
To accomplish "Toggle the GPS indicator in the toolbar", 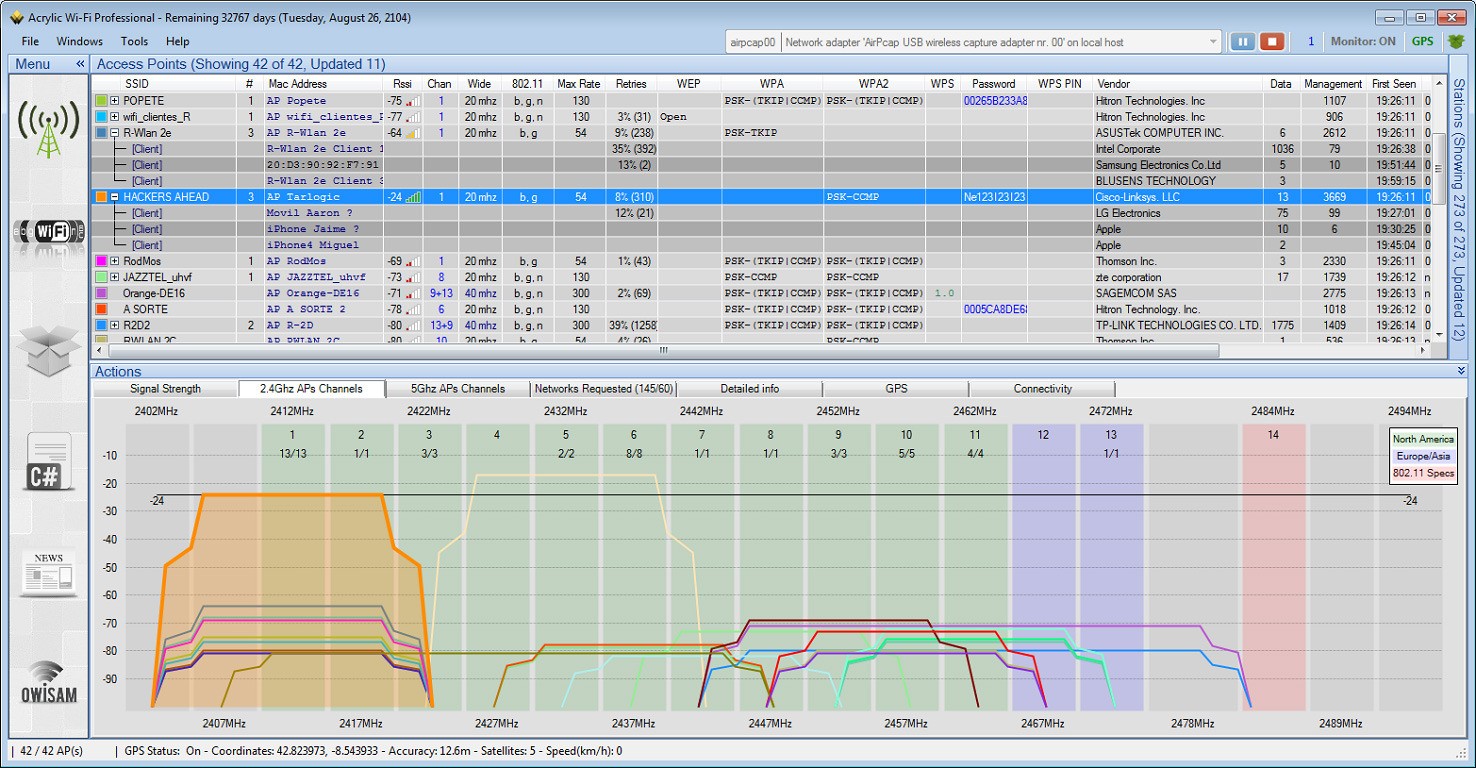I will click(x=1422, y=41).
